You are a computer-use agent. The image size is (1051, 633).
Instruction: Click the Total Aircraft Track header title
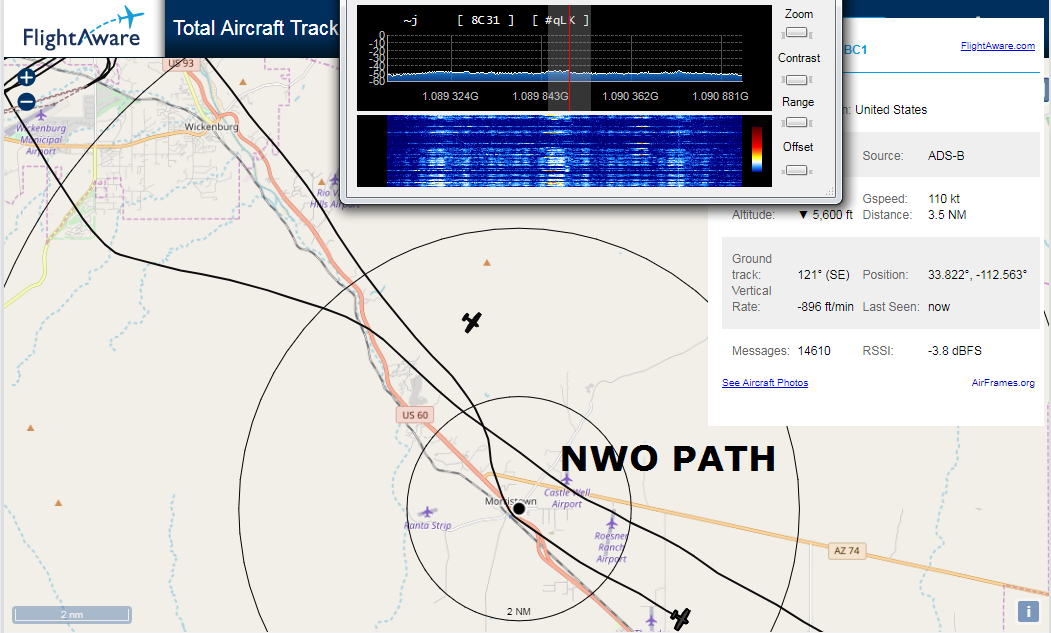pos(255,28)
